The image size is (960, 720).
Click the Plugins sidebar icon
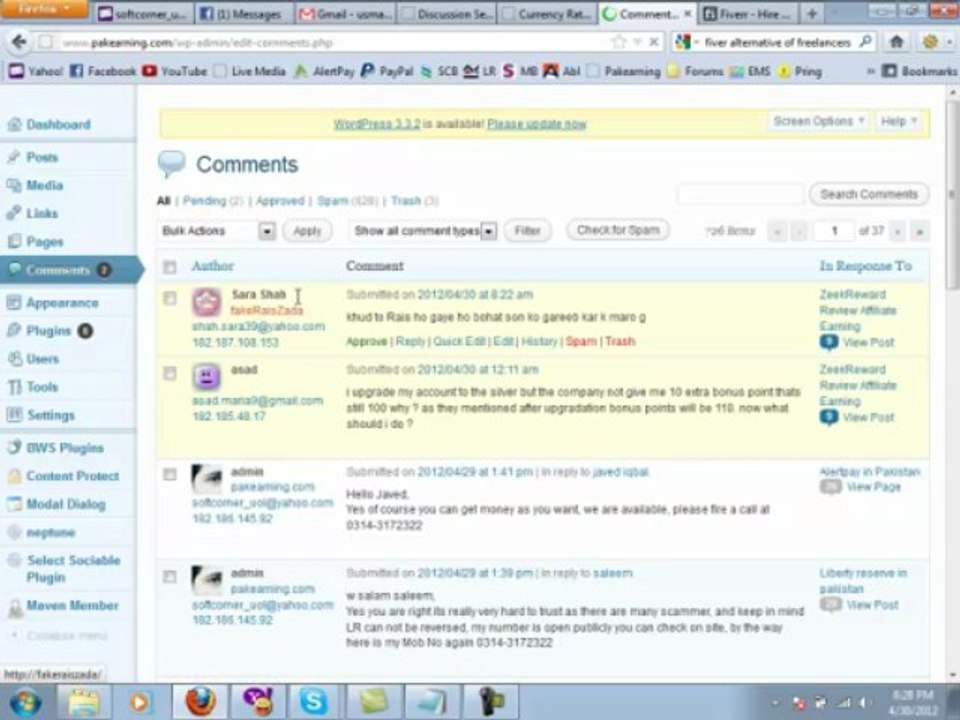14,331
